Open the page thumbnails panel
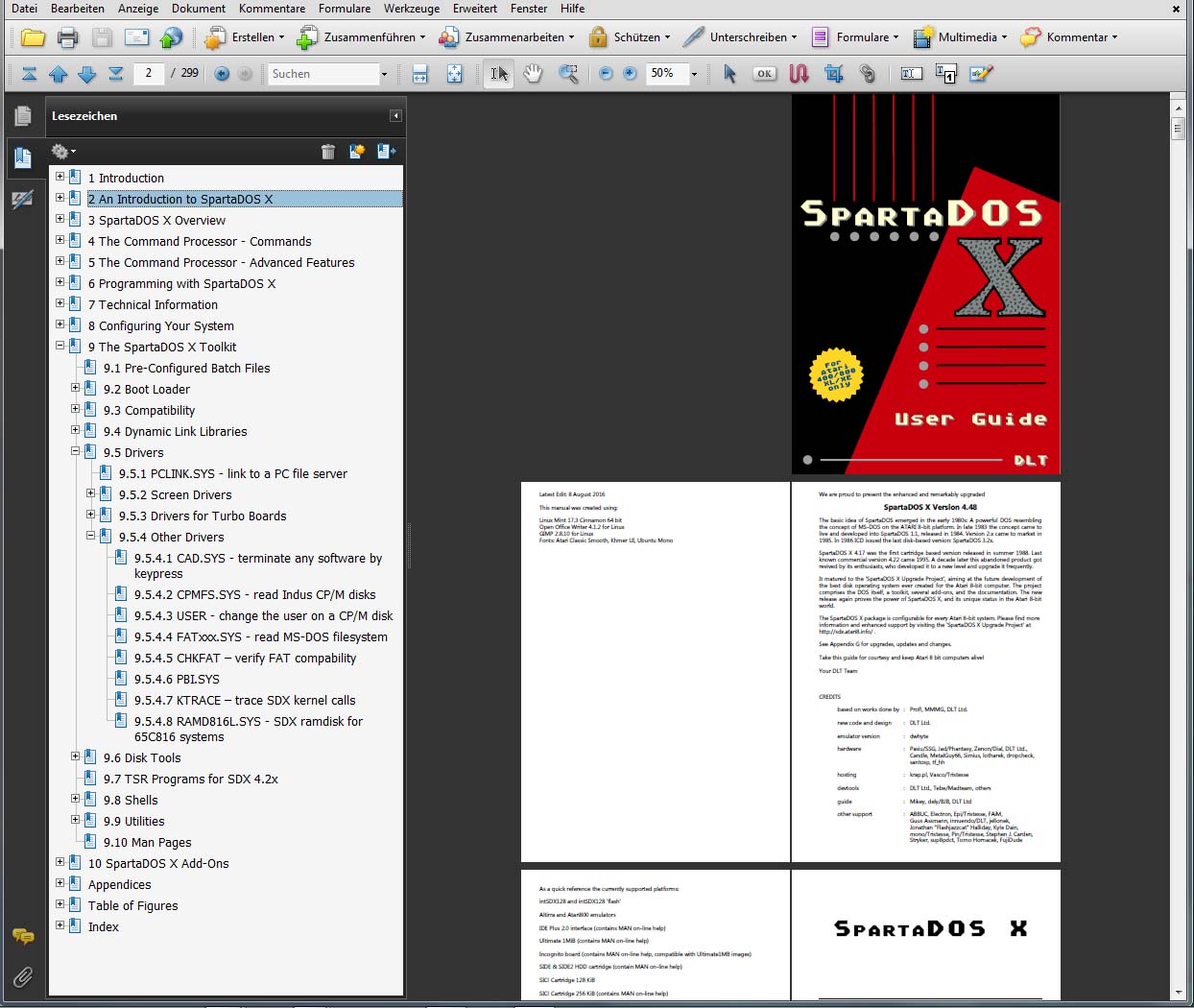 [x=23, y=116]
